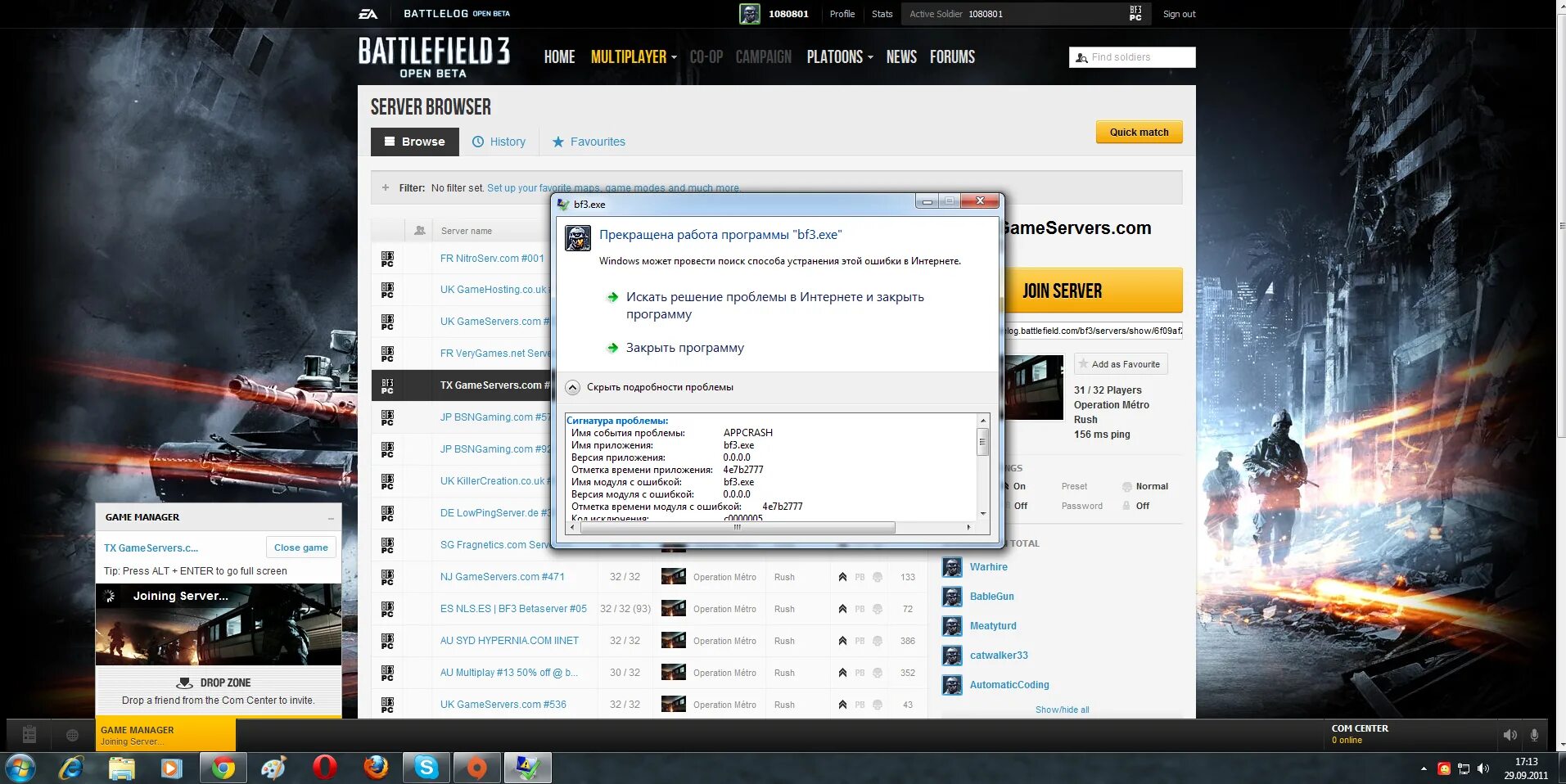
Task: Click the clipboard icon in the bottom Battlelog bar
Action: pyautogui.click(x=29, y=735)
